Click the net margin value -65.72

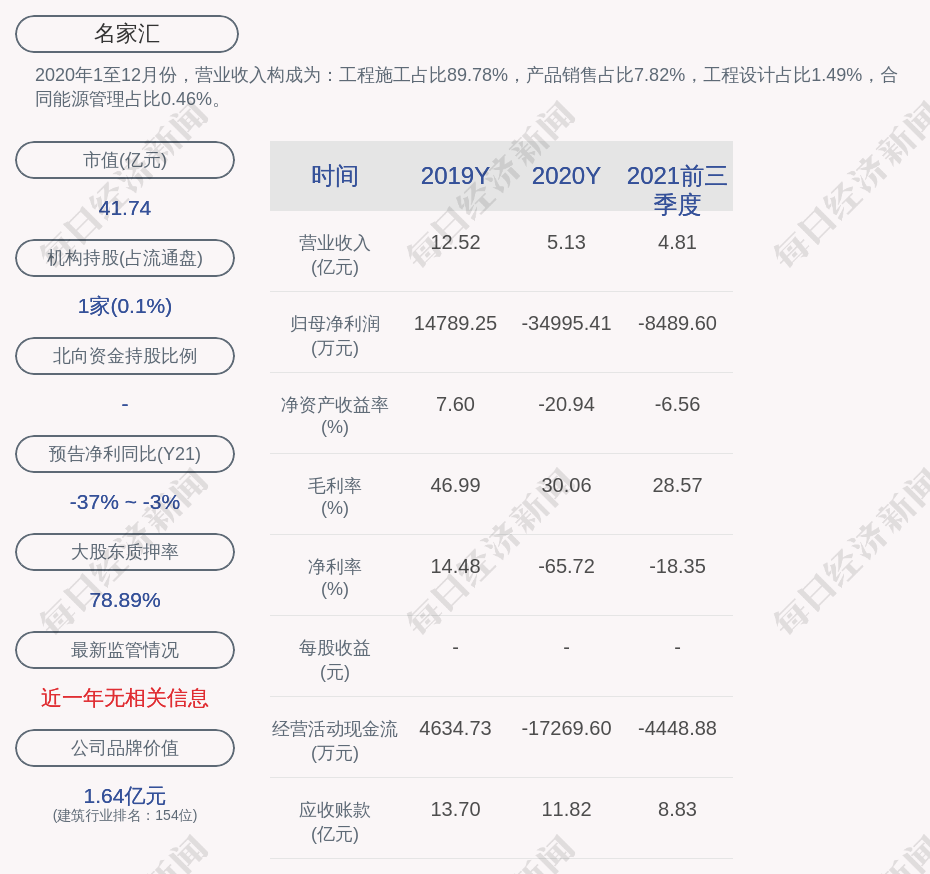(566, 566)
